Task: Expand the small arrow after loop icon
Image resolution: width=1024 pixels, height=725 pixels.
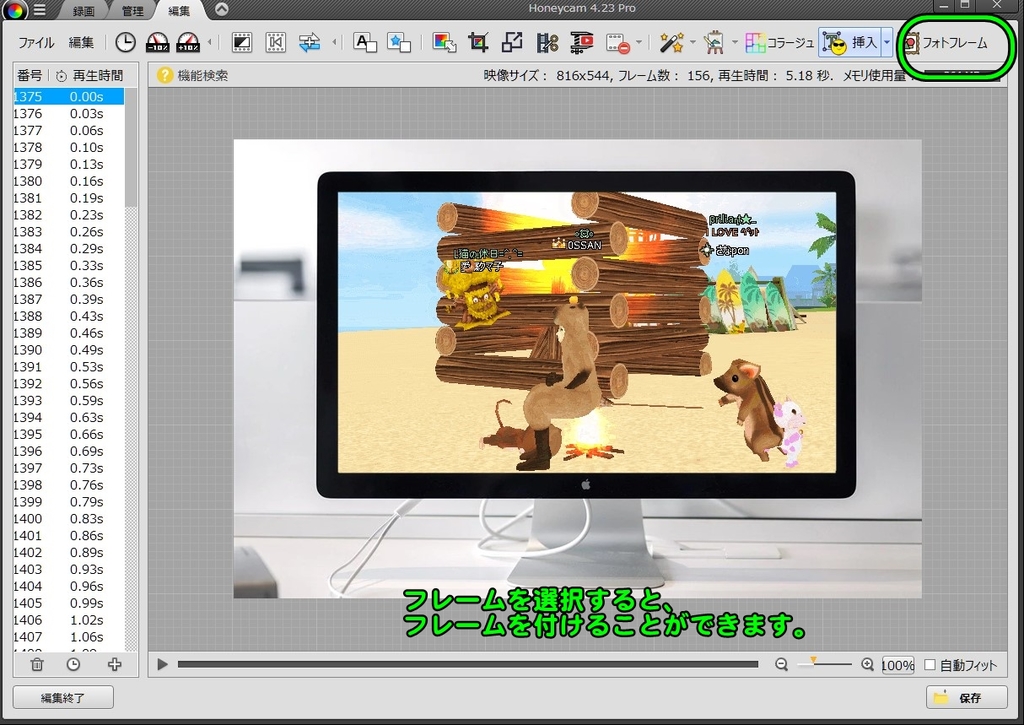Action: coord(334,42)
